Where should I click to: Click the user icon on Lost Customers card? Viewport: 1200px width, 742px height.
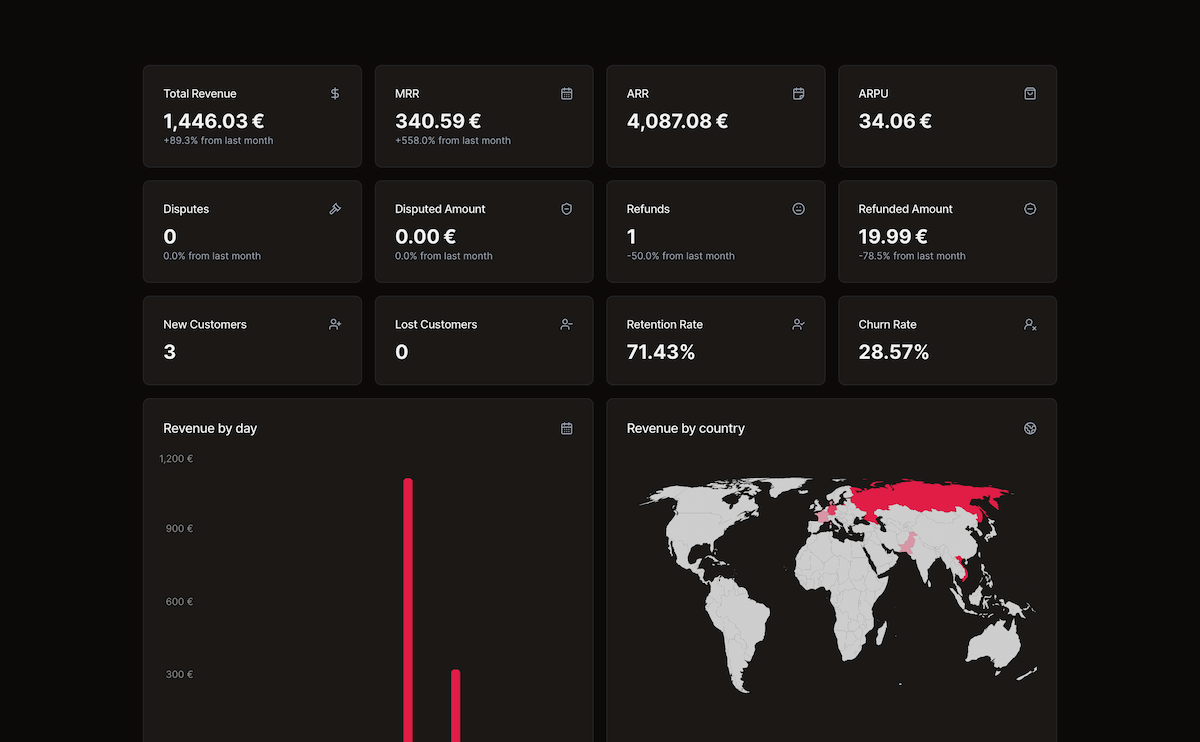click(x=566, y=324)
